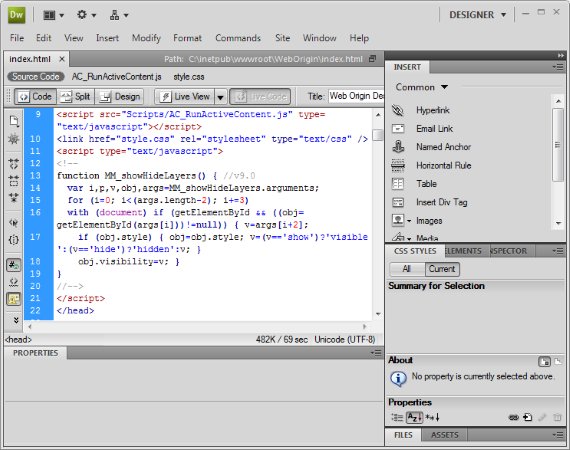Image resolution: width=570 pixels, height=450 pixels.
Task: Open the Common category dropdown
Action: coord(422,87)
